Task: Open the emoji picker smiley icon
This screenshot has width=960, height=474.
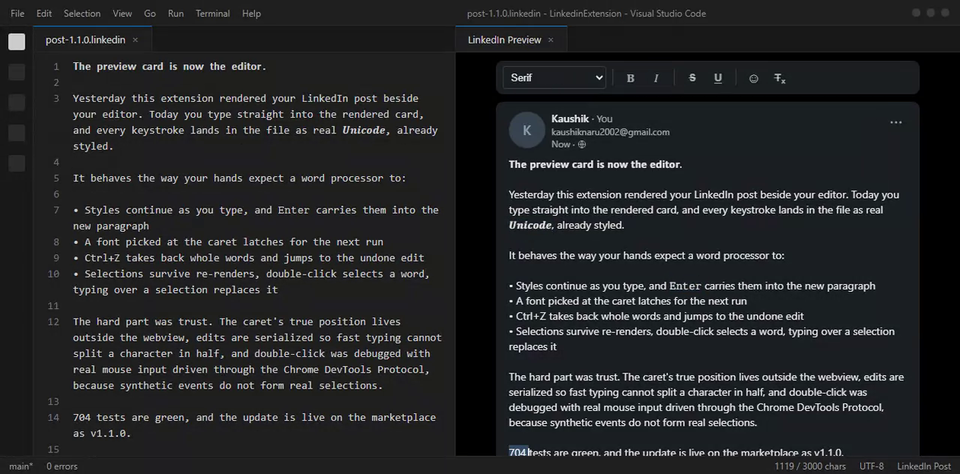Action: (x=754, y=78)
